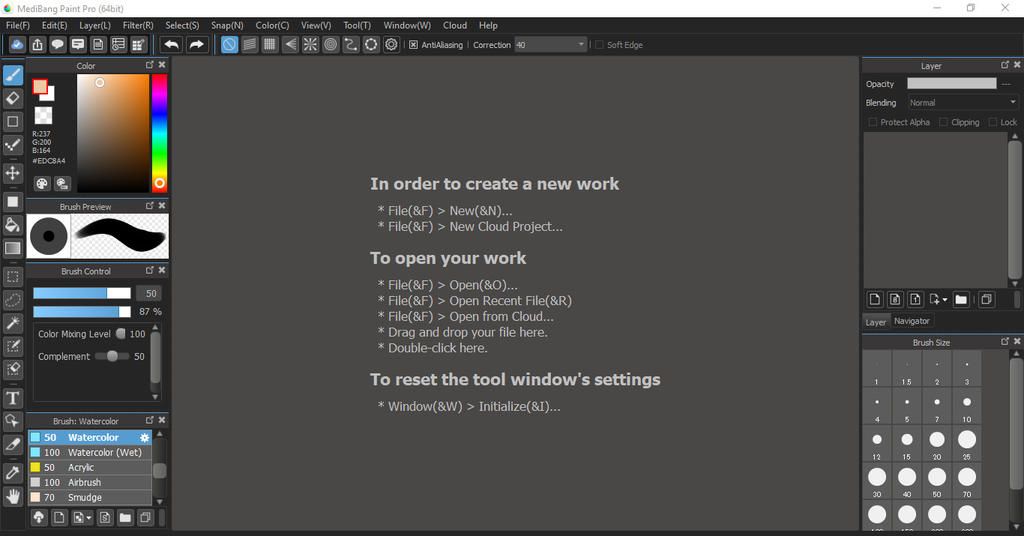This screenshot has height=536, width=1024.
Task: Select the Move tool
Action: pos(12,173)
